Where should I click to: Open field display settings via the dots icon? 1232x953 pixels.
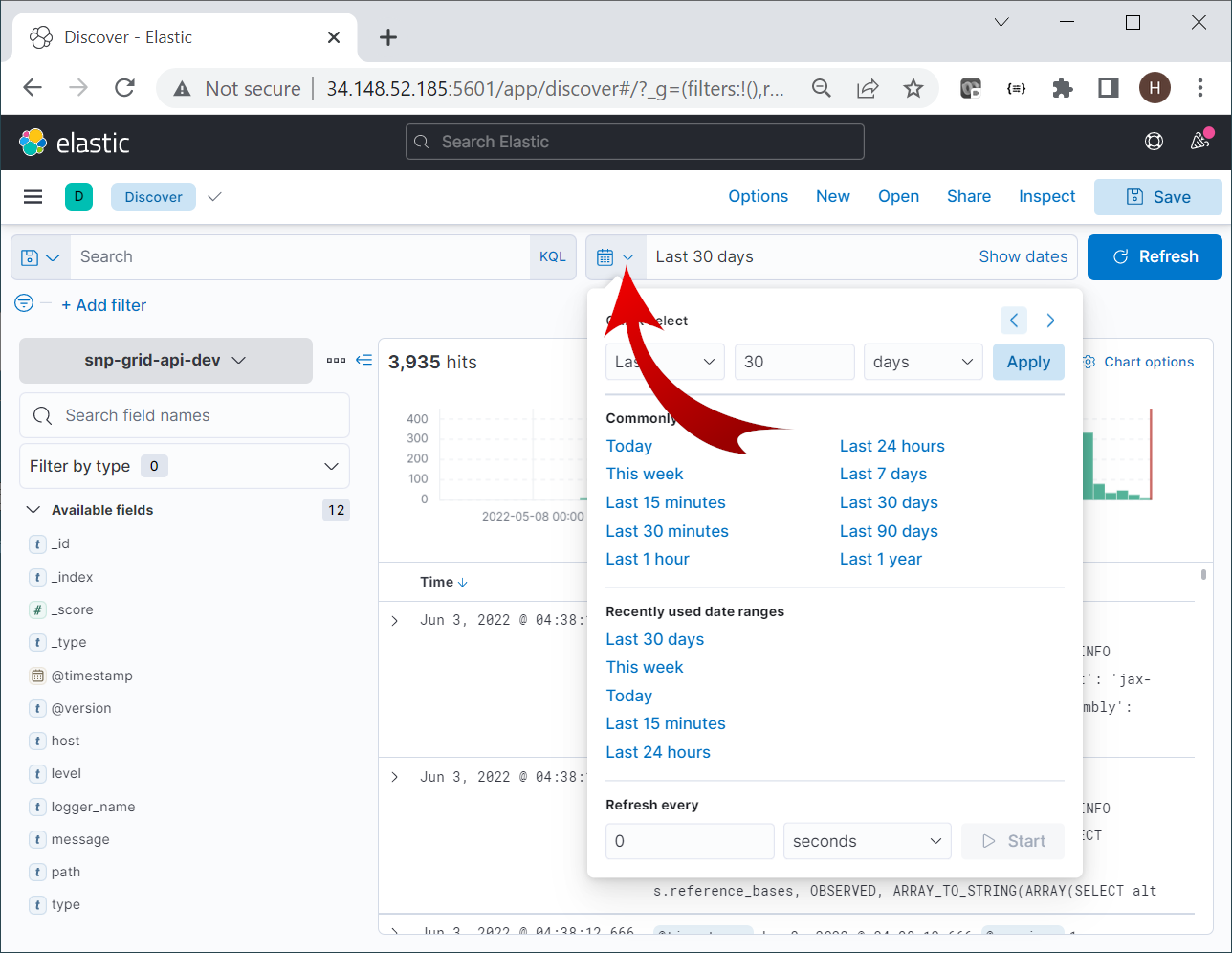tap(336, 360)
